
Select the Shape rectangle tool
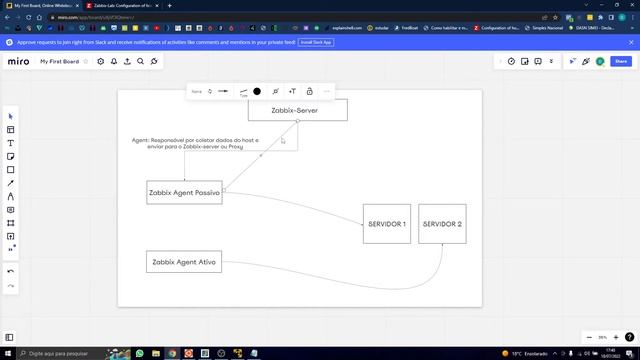pos(11,170)
